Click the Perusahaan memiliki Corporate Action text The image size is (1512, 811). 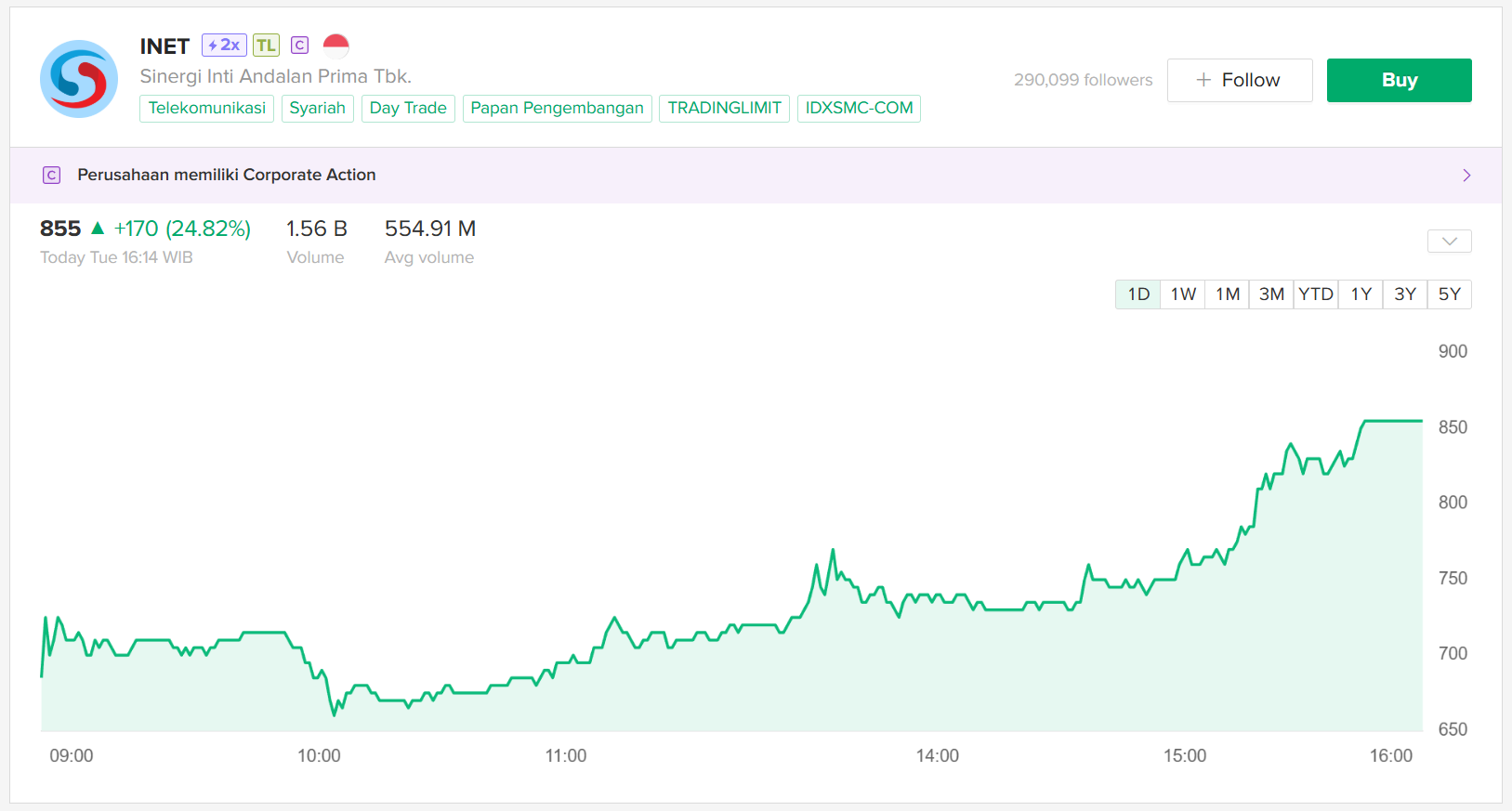pos(227,175)
